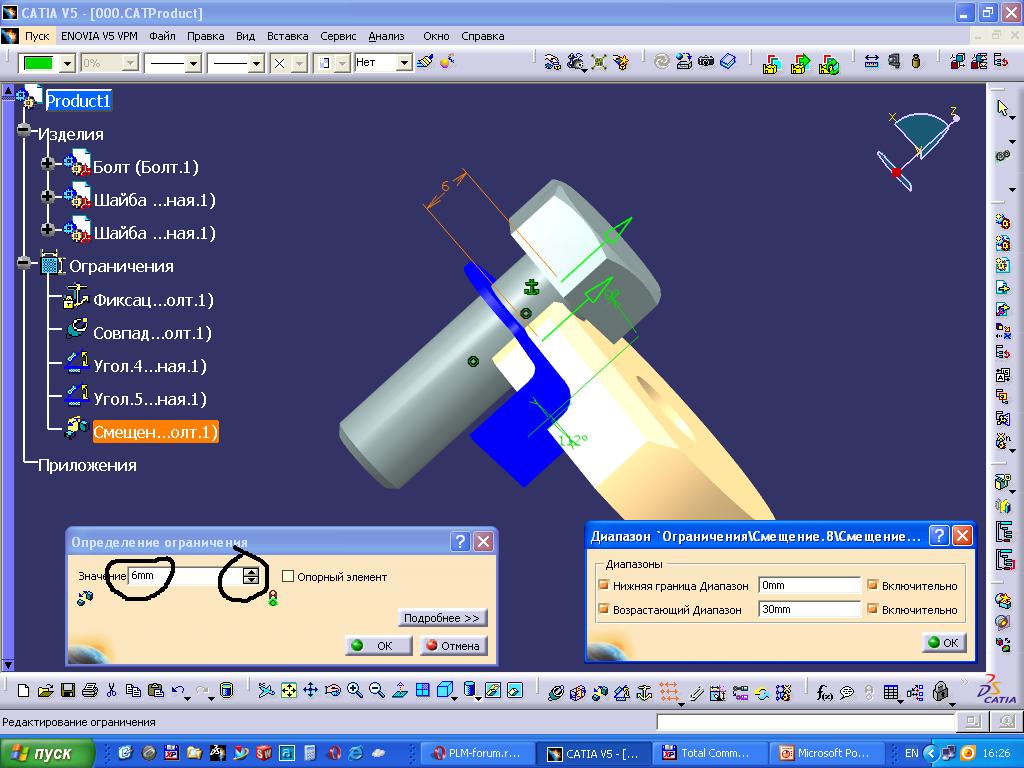Image resolution: width=1024 pixels, height=768 pixels.
Task: Click the New document icon
Action: pos(24,690)
